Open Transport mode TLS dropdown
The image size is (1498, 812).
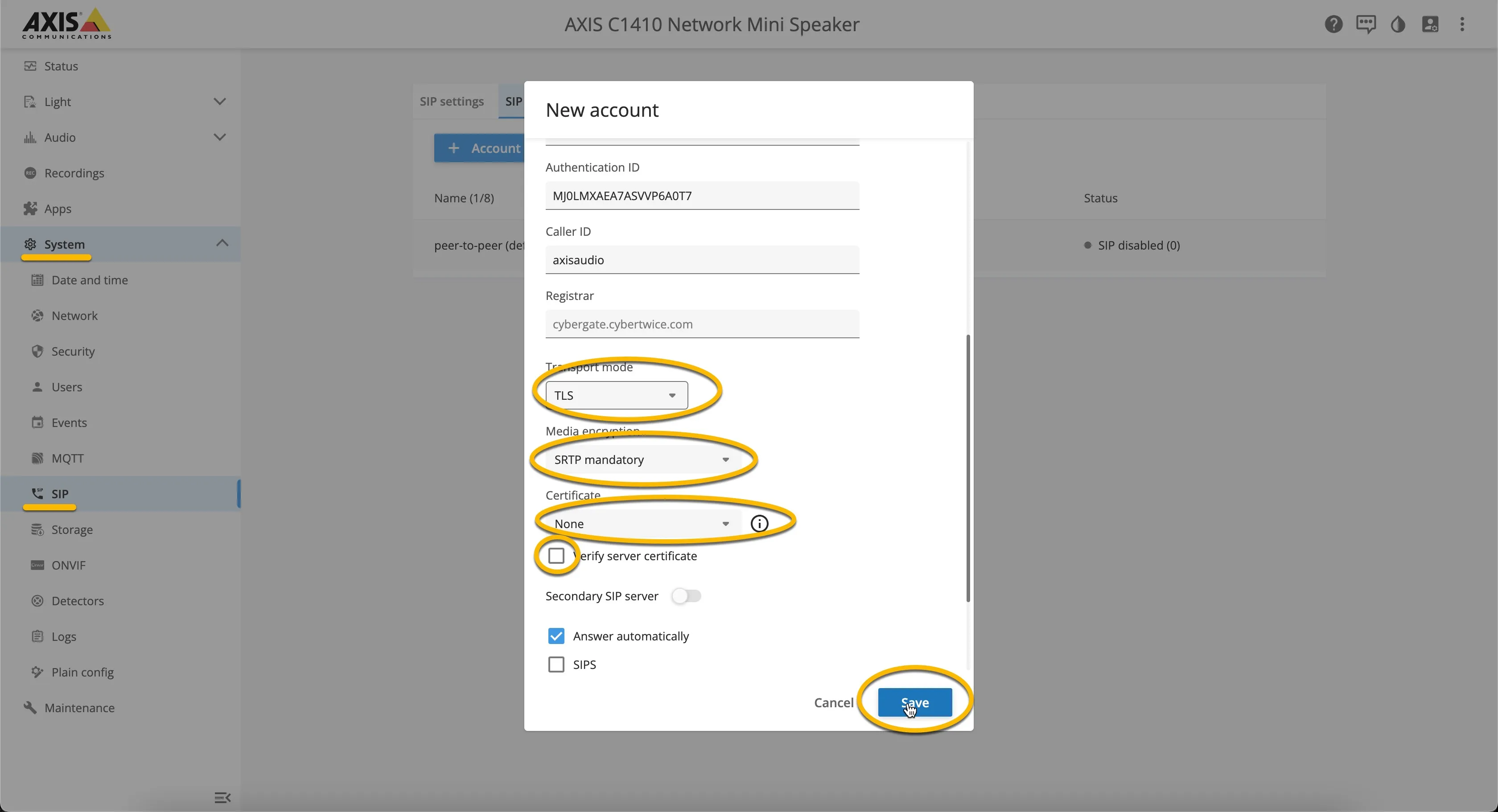pyautogui.click(x=617, y=395)
